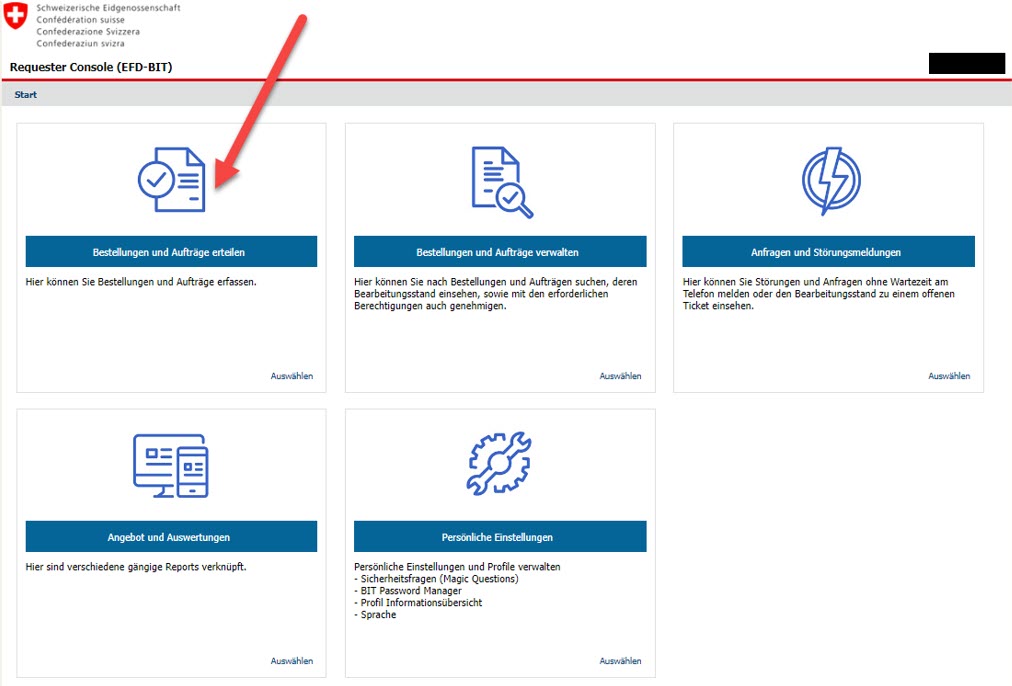
Task: Click text 'Hier können Sie Bestellungen und Aufträge erfassen.'
Action: 141,282
